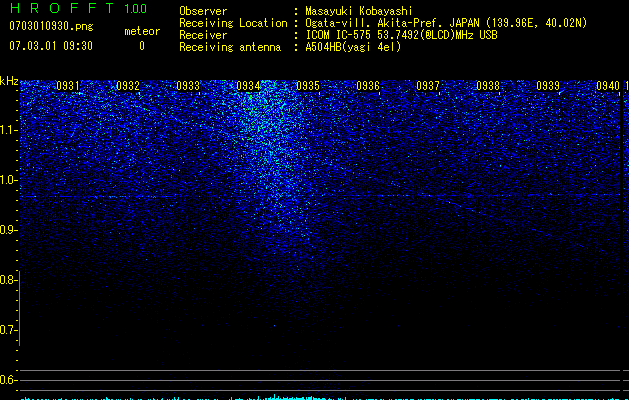
Task: Click time marker 0939
Action: (548, 86)
